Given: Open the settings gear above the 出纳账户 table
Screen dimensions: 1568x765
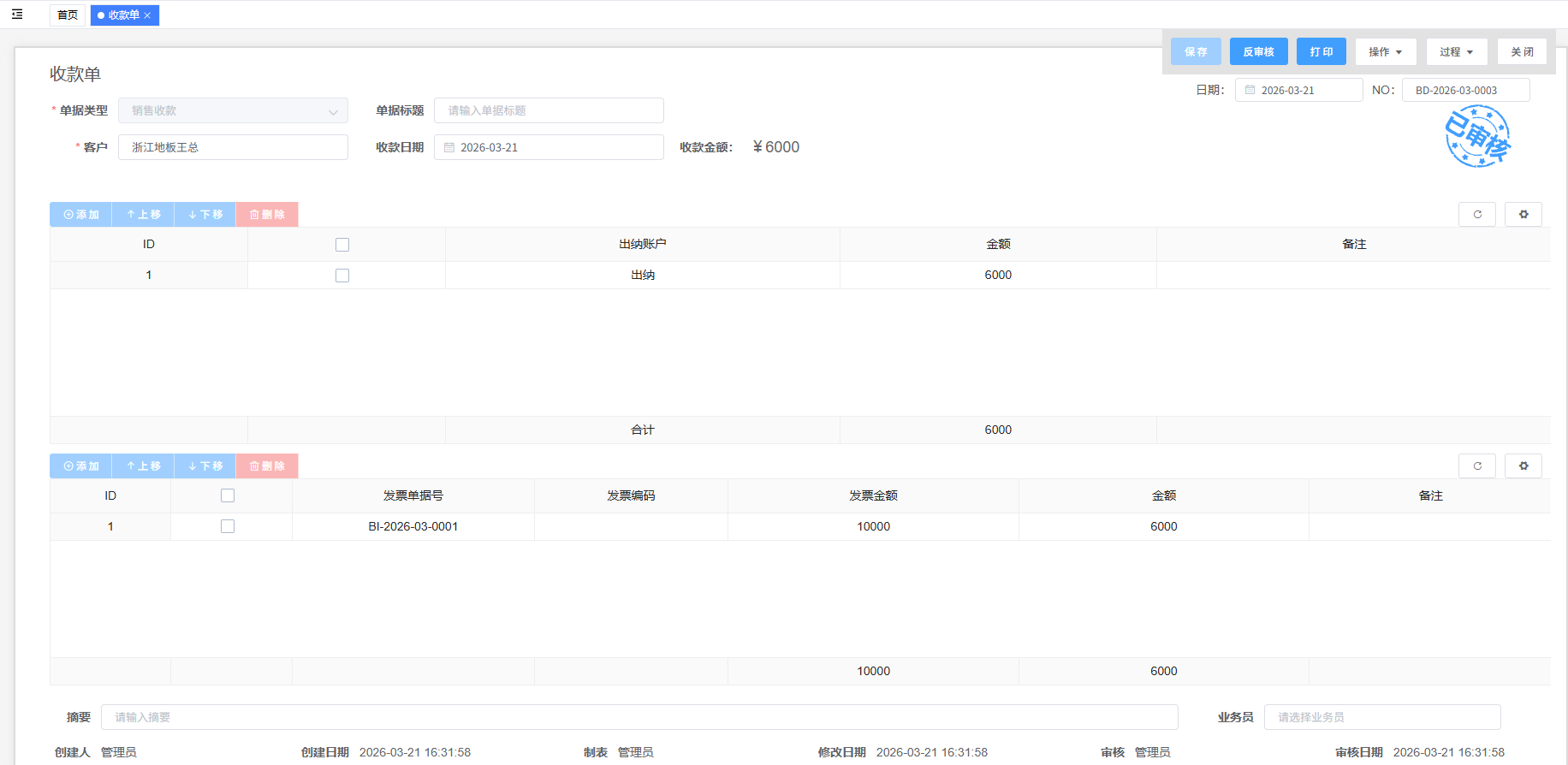Looking at the screenshot, I should click(x=1523, y=215).
